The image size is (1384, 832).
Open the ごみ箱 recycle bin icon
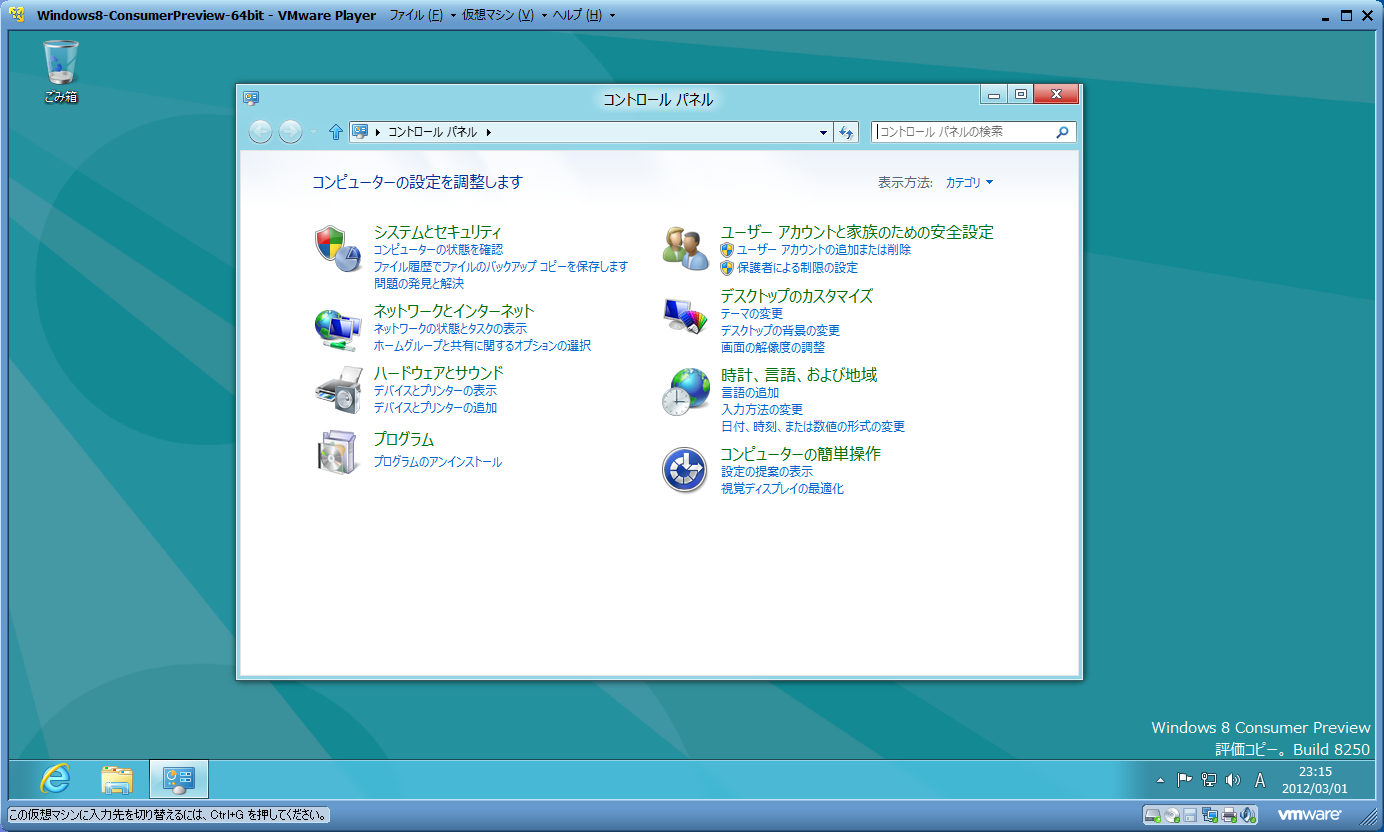pyautogui.click(x=60, y=71)
